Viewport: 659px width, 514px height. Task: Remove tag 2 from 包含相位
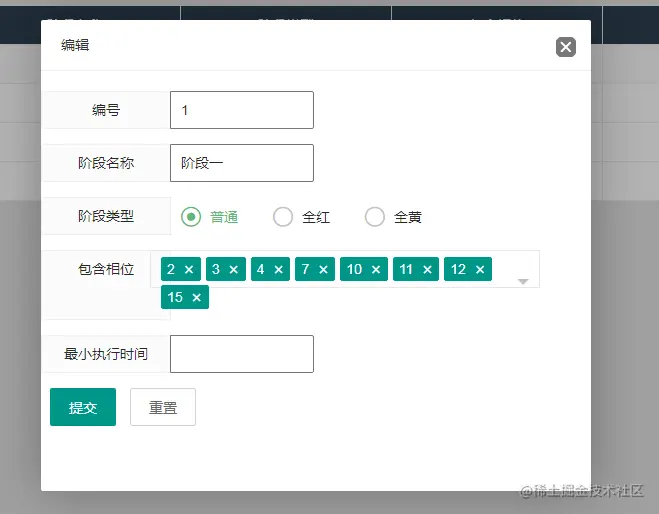189,269
